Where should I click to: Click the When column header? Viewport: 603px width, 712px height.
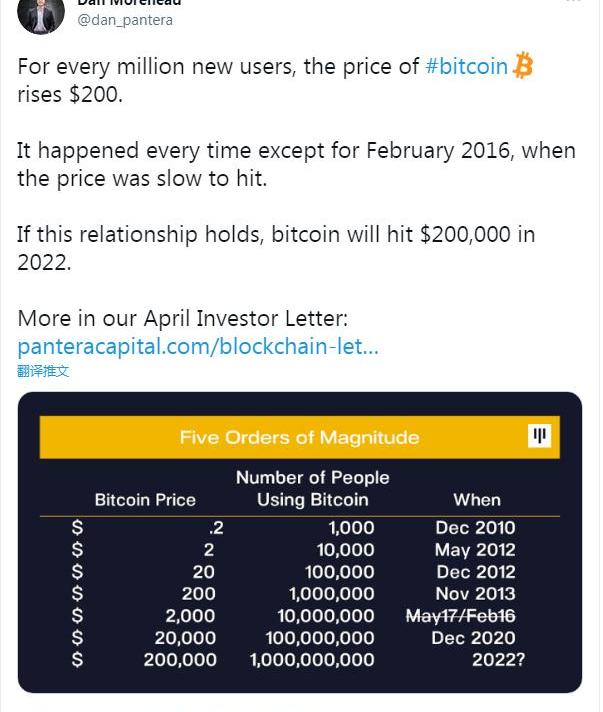[477, 499]
